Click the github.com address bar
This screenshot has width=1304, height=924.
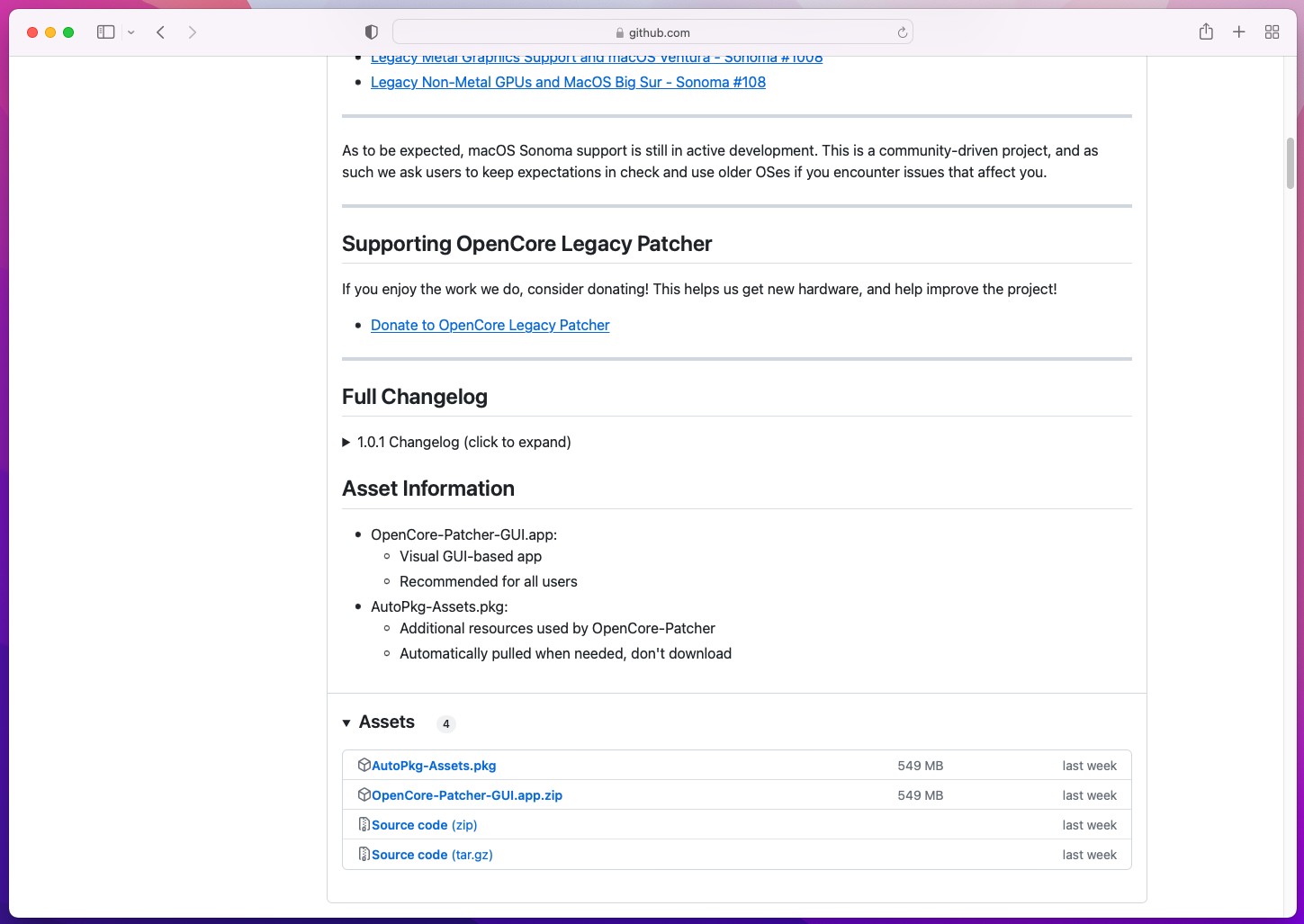pyautogui.click(x=652, y=32)
